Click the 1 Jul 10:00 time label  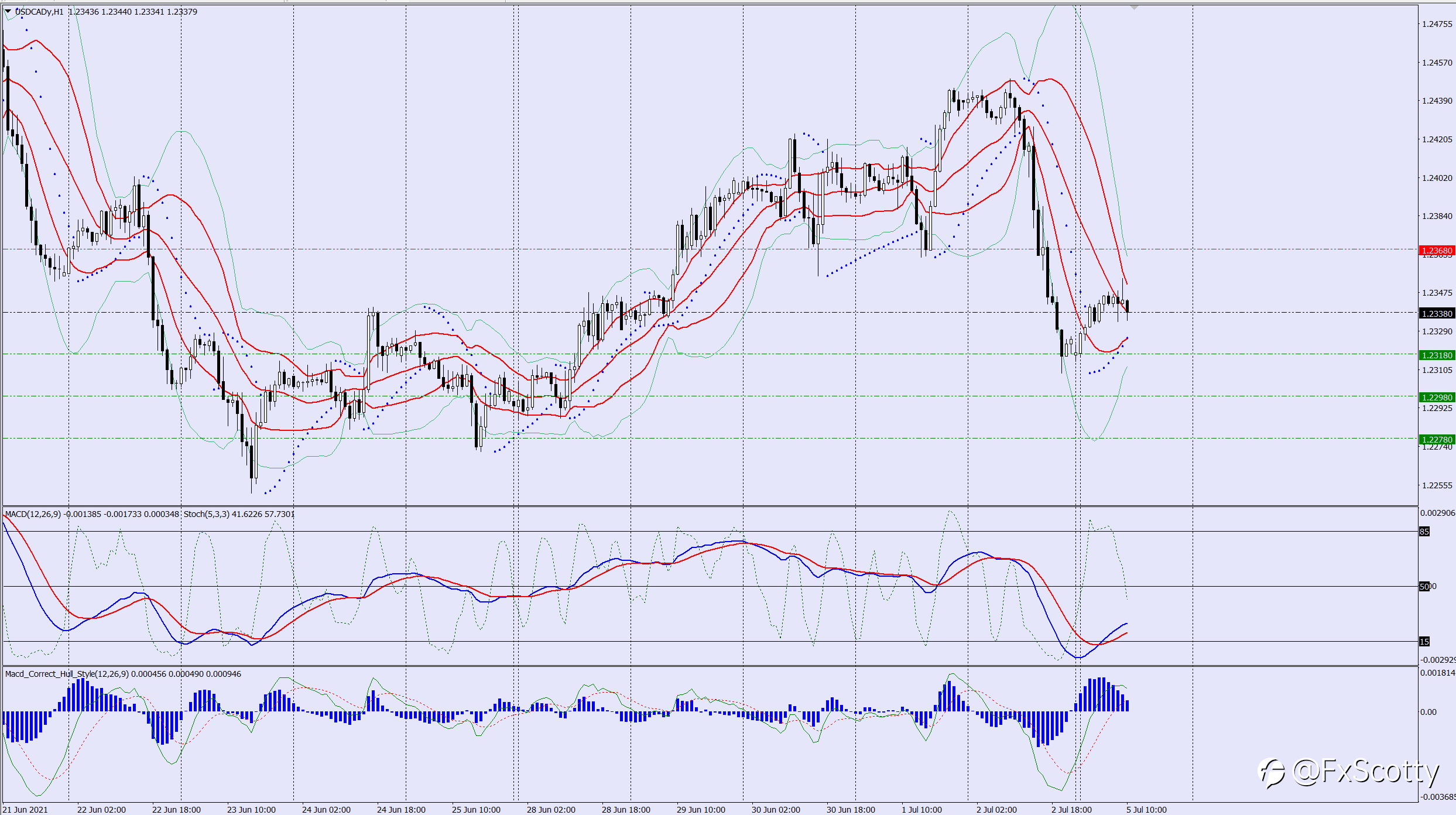point(921,810)
